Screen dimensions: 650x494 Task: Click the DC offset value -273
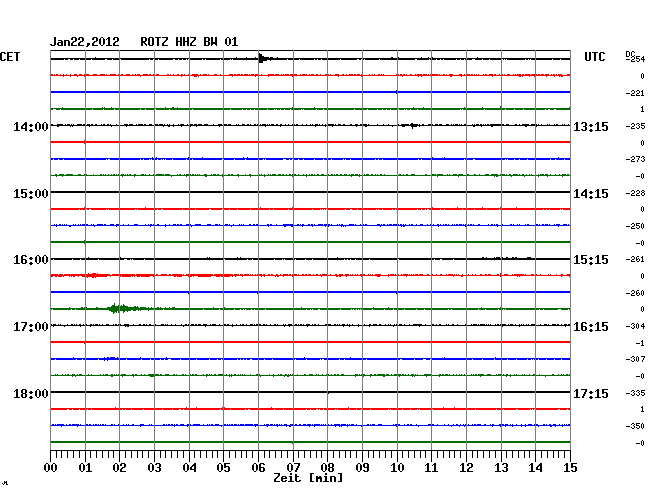coord(635,159)
